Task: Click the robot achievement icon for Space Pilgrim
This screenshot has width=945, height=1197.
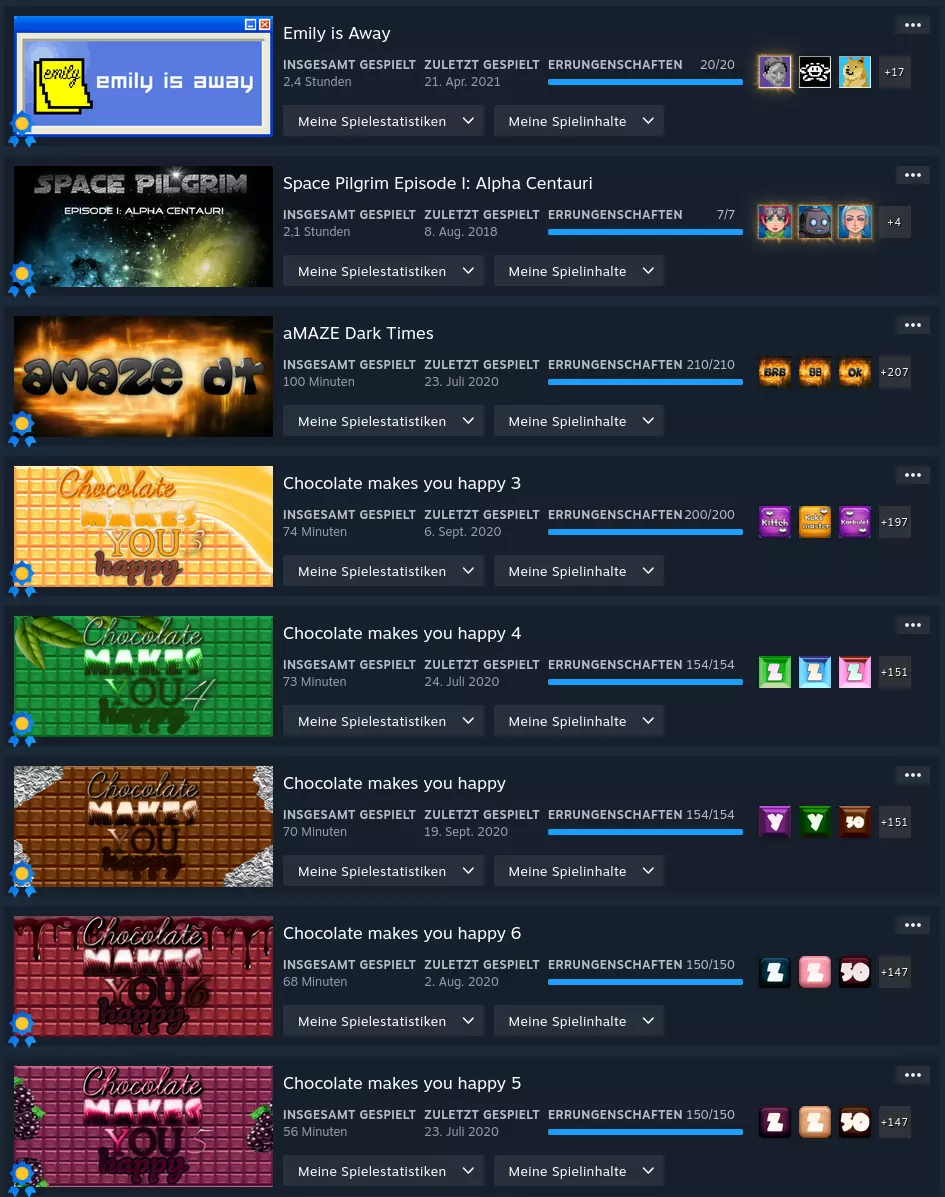Action: 814,222
